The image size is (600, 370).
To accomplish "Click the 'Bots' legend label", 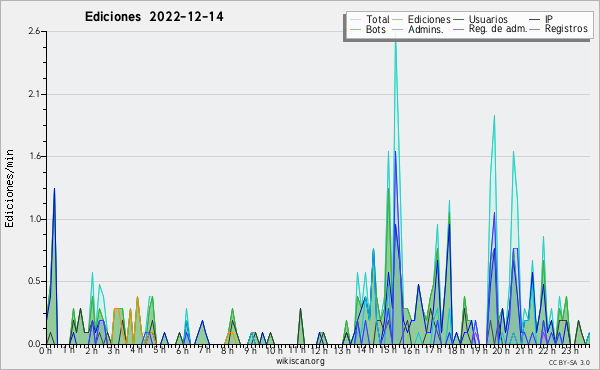I will point(376,29).
